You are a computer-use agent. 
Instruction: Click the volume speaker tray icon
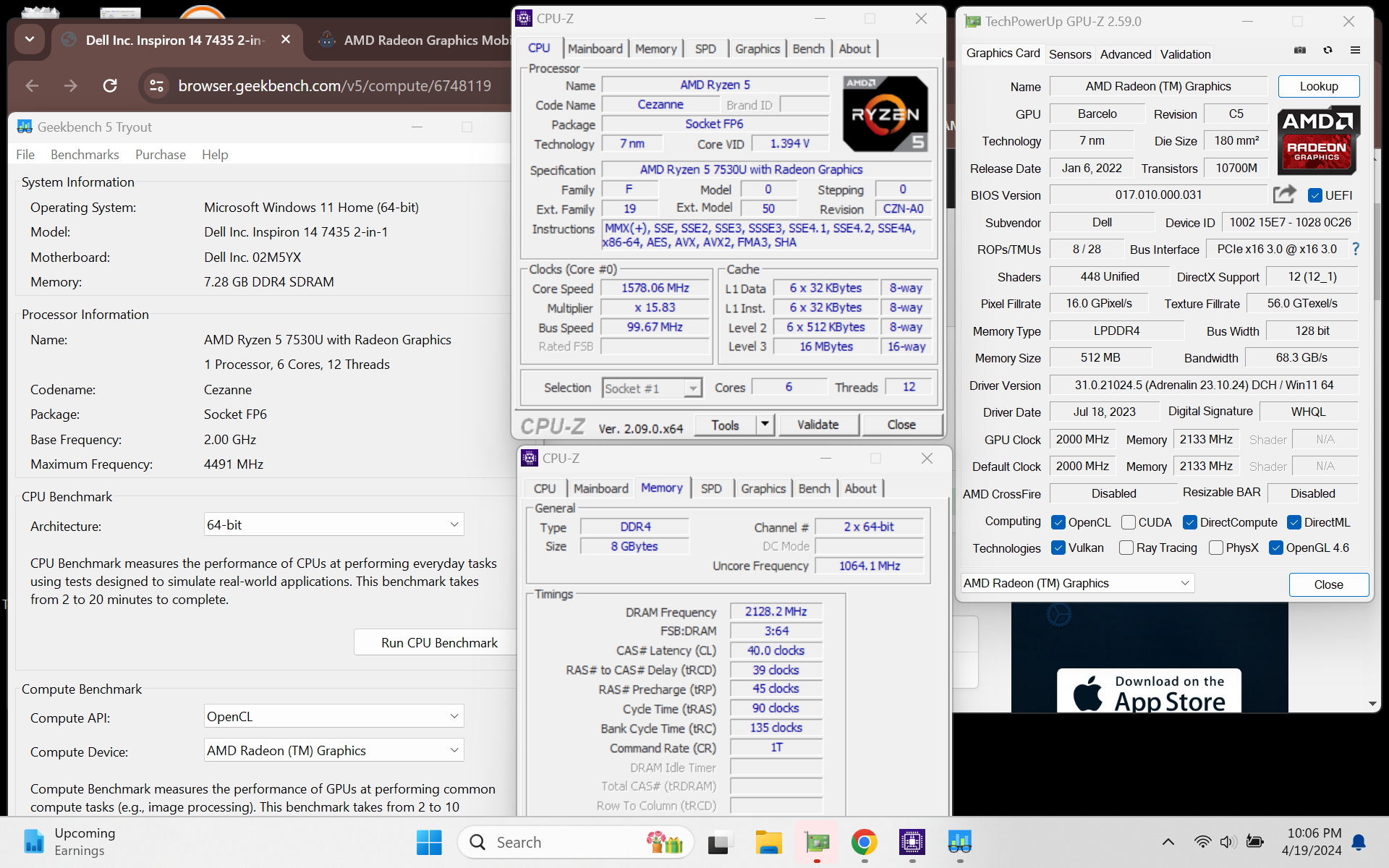(x=1228, y=842)
